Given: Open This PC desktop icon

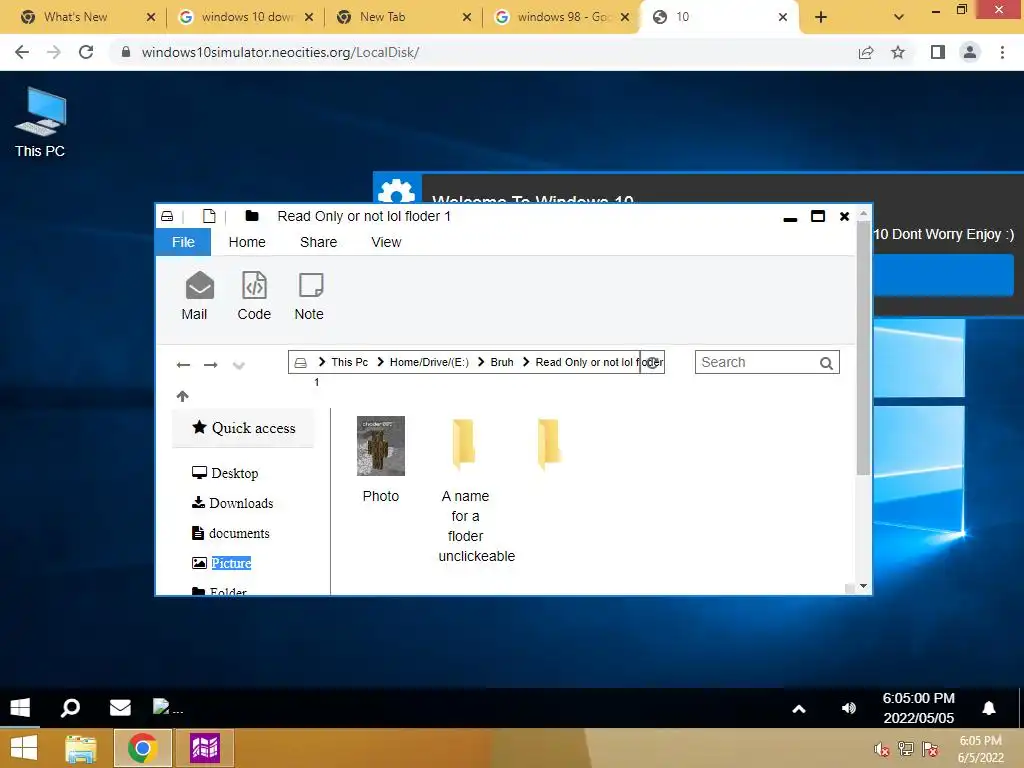Looking at the screenshot, I should pos(40,123).
